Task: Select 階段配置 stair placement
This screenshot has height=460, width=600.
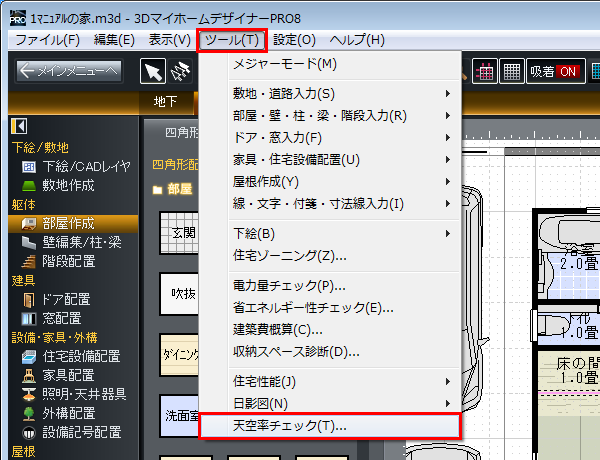Action: click(x=69, y=261)
